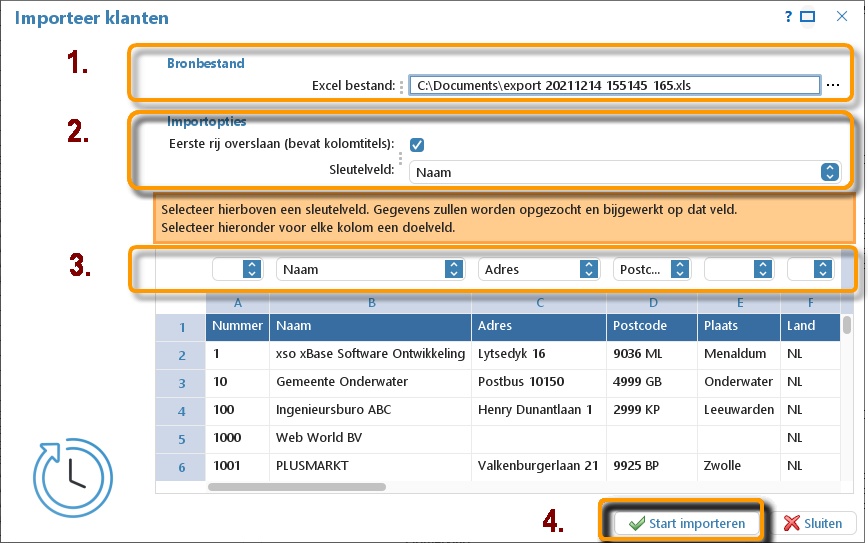Screen dimensions: 868x543
Task: Close the Importeer klanten dialog with X
Action: (x=842, y=17)
